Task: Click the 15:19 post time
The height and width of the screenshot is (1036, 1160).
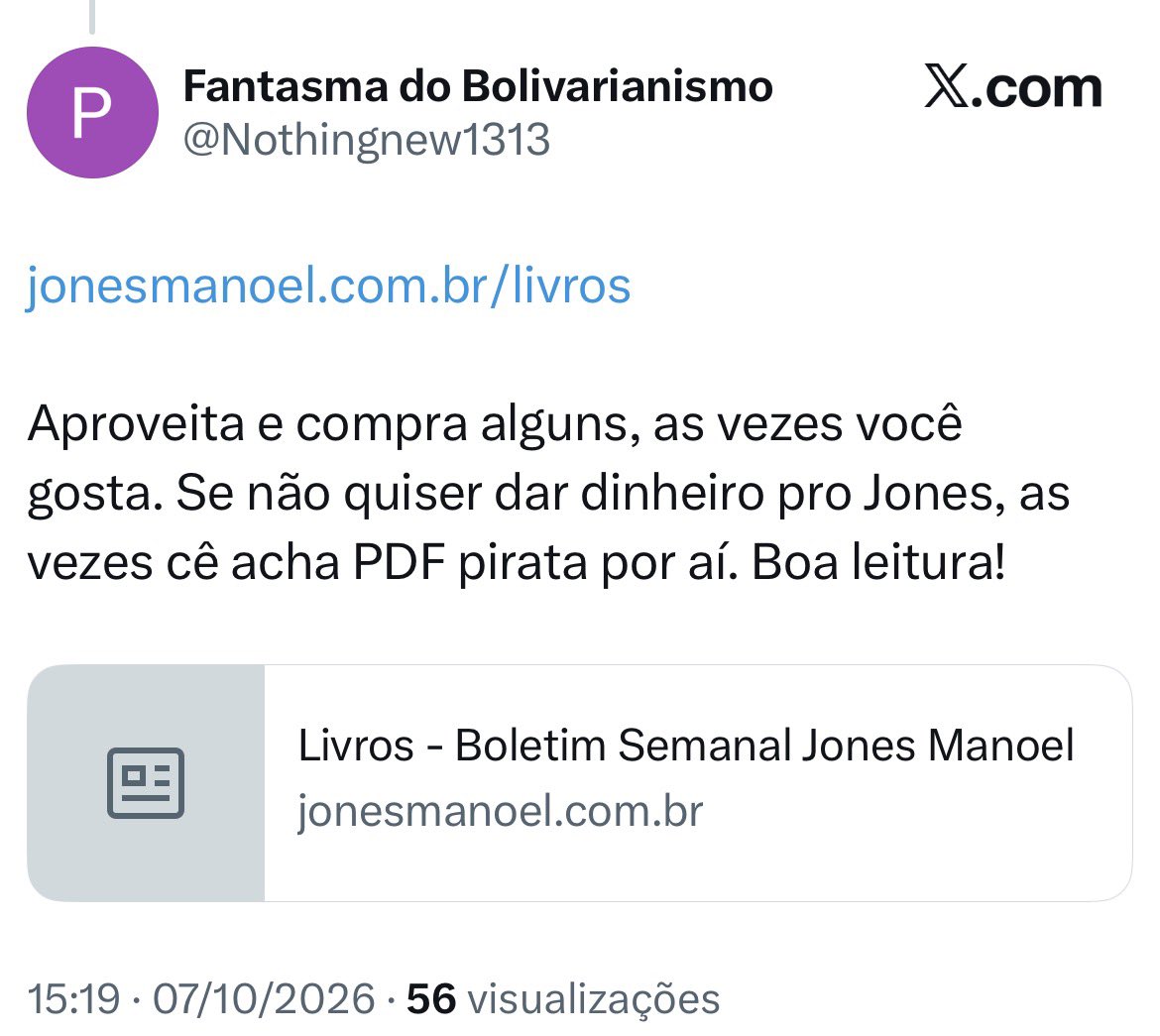Action: (73, 999)
